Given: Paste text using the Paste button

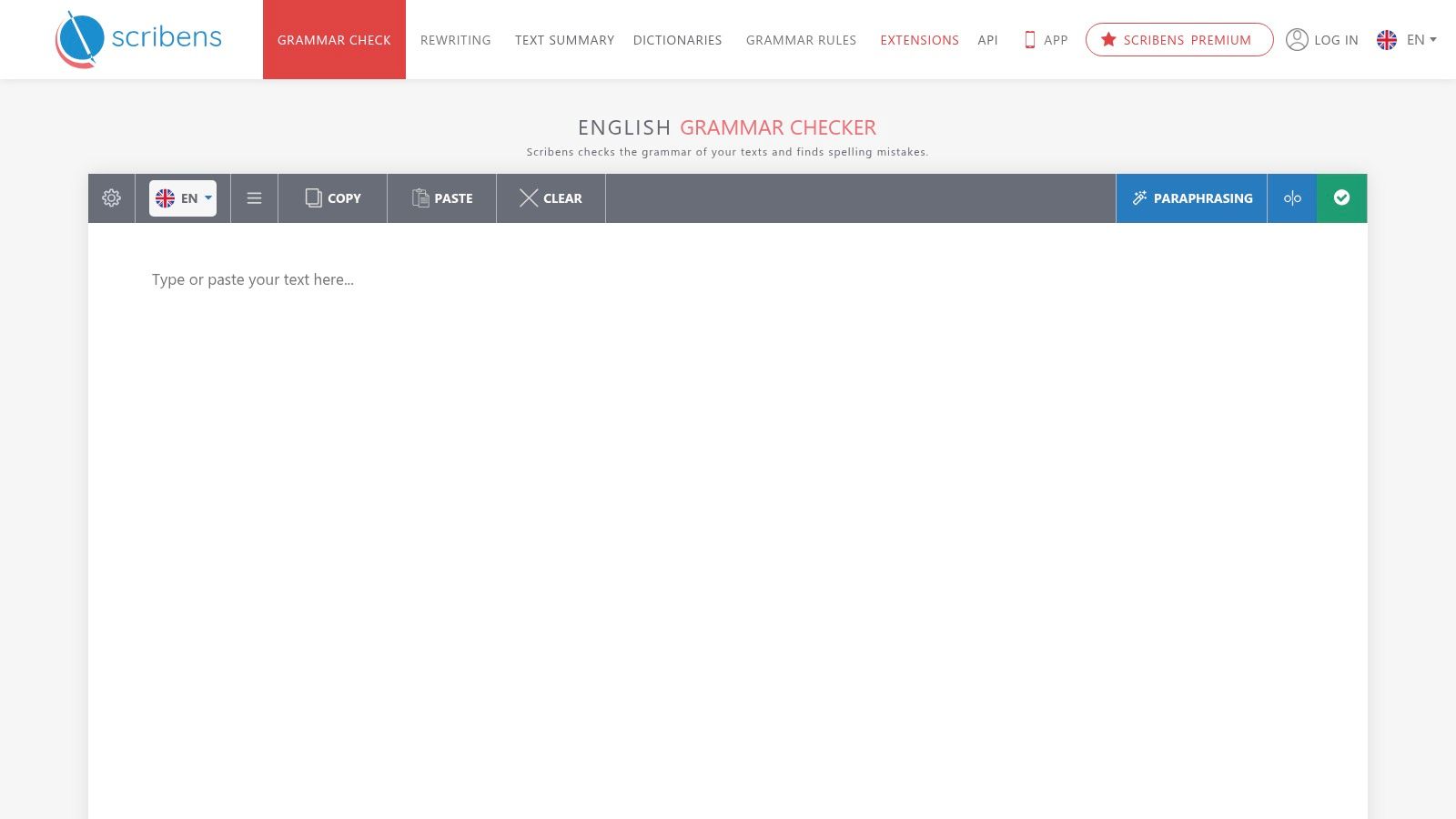Looking at the screenshot, I should (442, 198).
